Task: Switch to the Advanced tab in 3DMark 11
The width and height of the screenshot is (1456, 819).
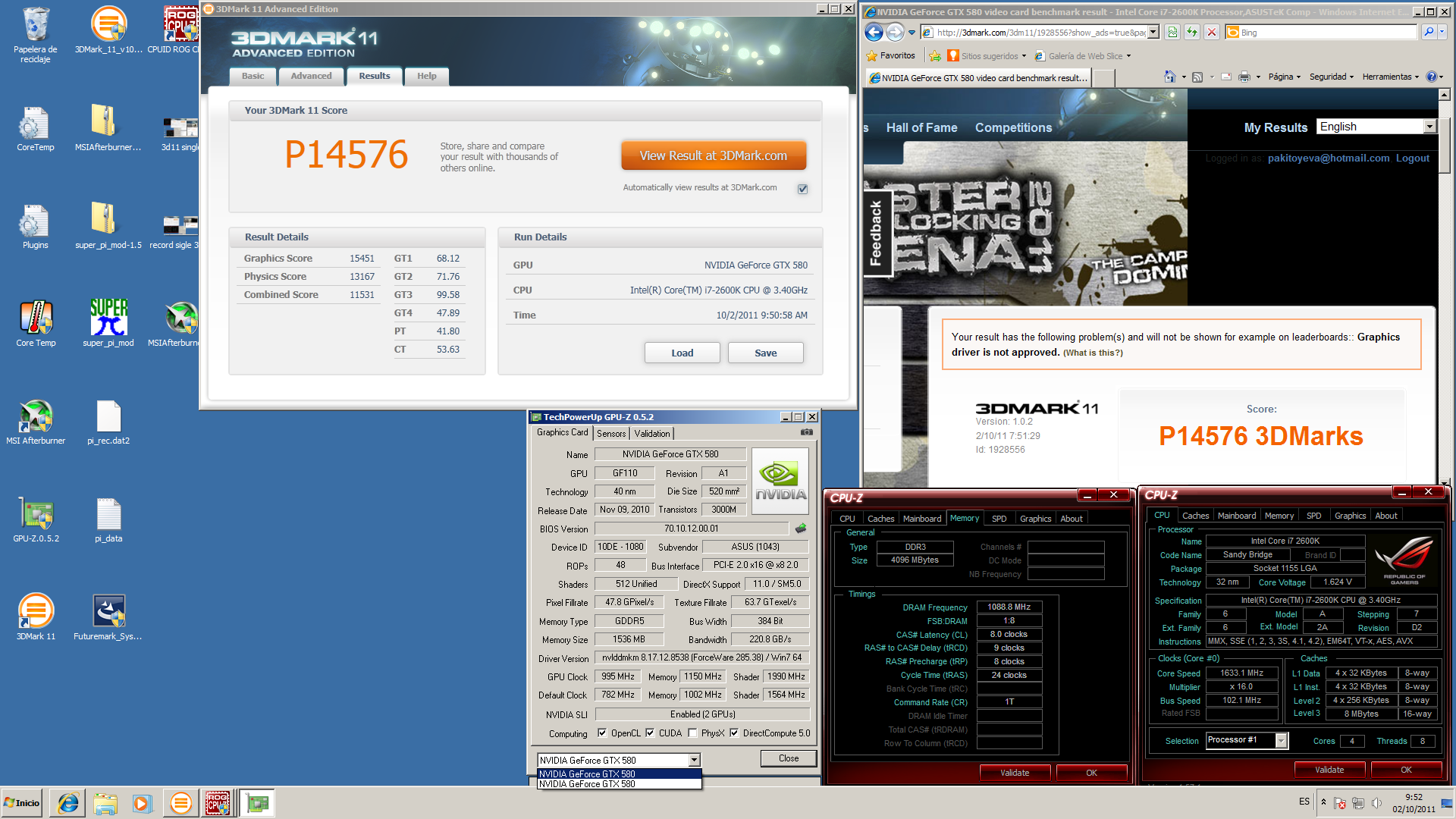Action: coord(311,76)
